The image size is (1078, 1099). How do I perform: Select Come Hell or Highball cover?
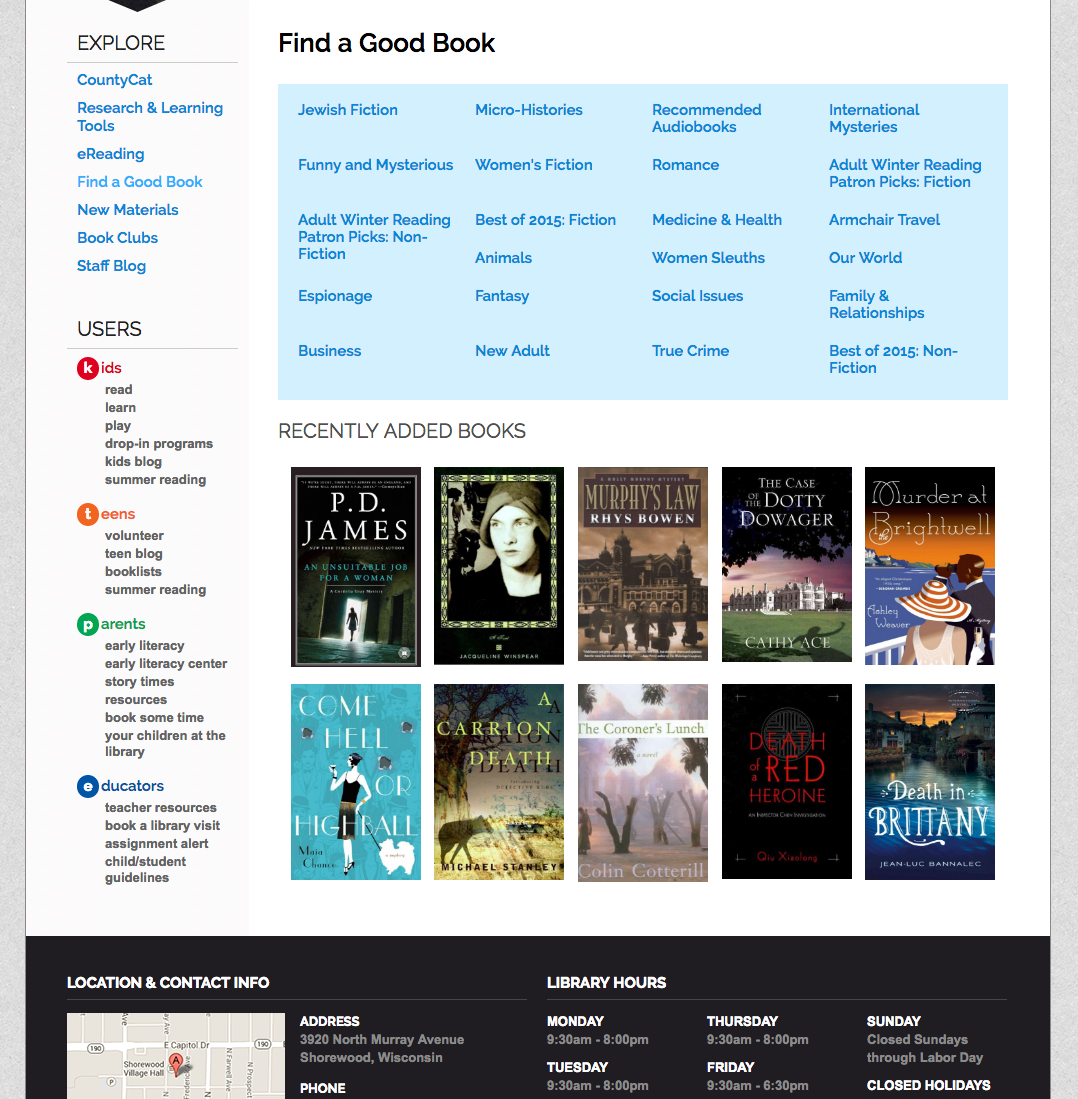click(x=356, y=782)
